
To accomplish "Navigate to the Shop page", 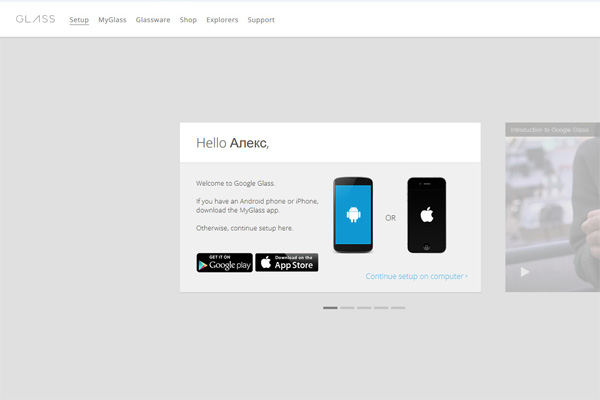I will pos(188,20).
